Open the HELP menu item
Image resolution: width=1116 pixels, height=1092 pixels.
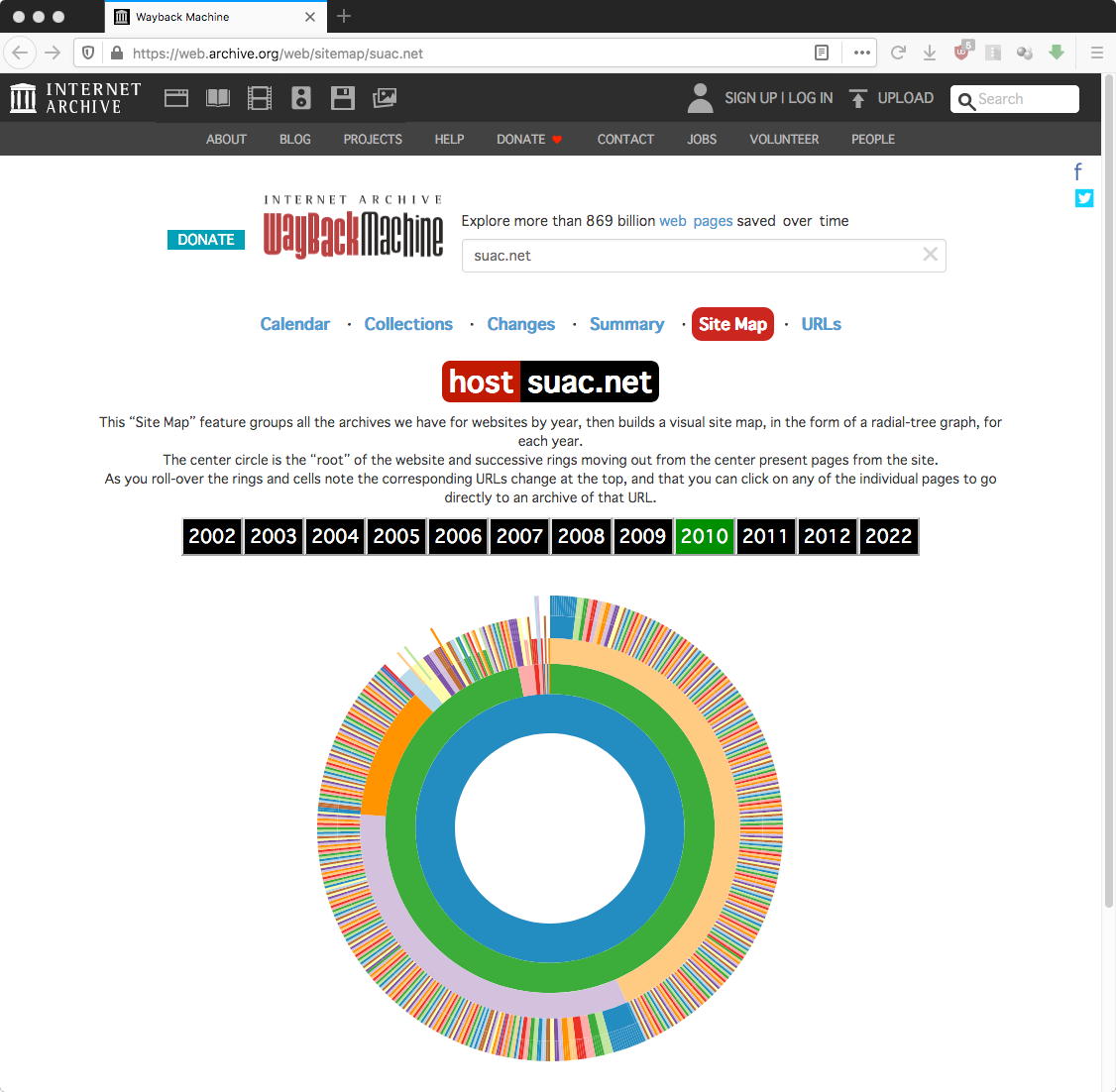449,139
